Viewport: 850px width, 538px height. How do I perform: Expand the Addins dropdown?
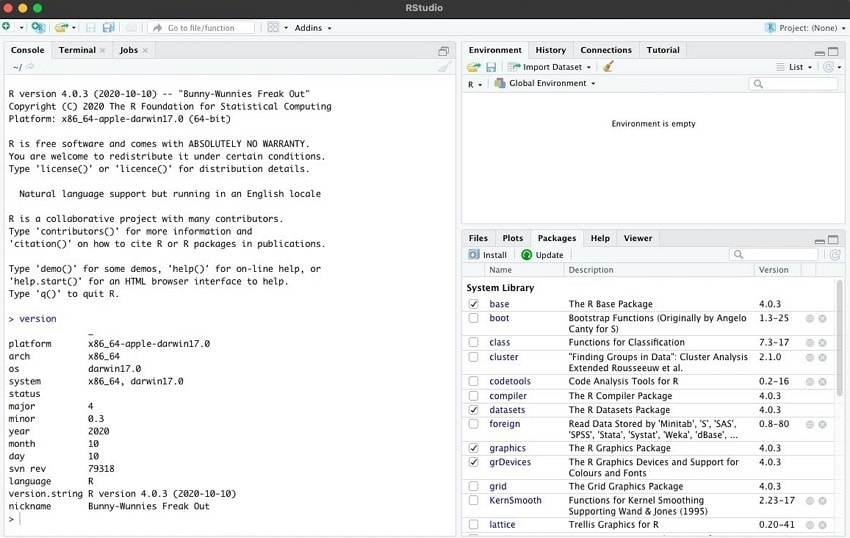coord(313,28)
